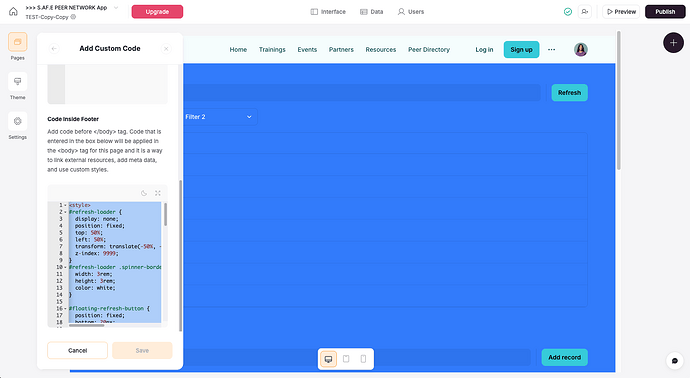
Task: Open the three-dot navigation menu
Action: click(551, 49)
